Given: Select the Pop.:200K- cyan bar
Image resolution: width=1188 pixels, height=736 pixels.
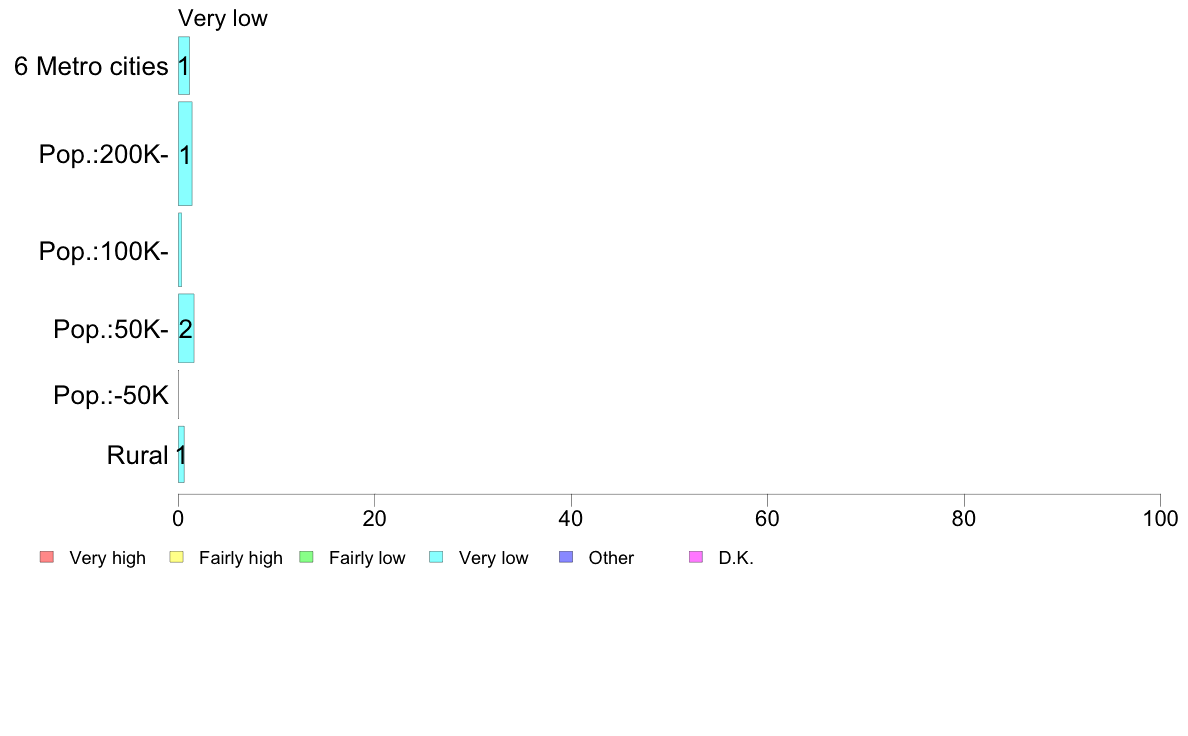Looking at the screenshot, I should point(186,154).
